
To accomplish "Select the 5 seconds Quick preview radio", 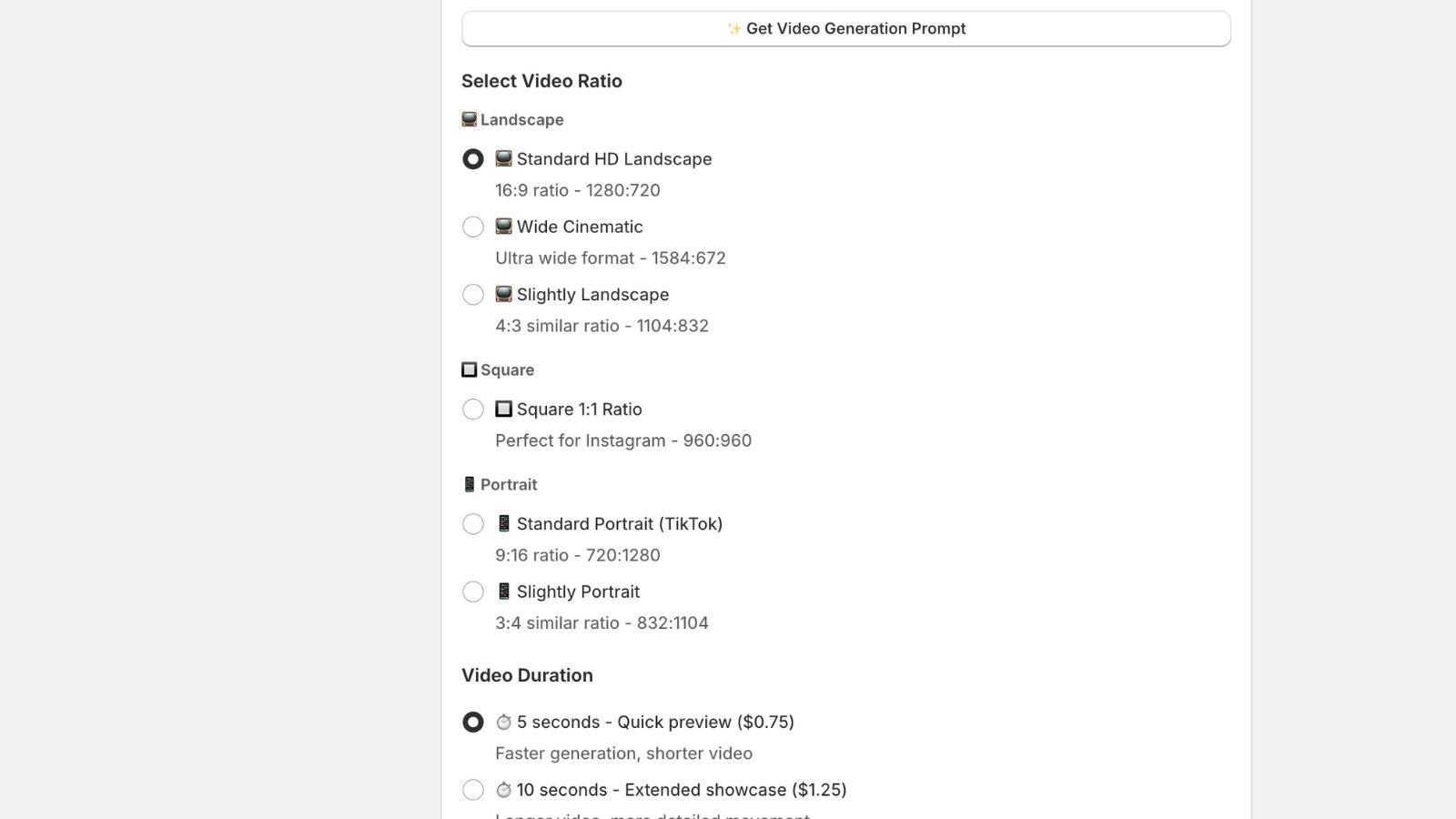I will click(x=473, y=723).
